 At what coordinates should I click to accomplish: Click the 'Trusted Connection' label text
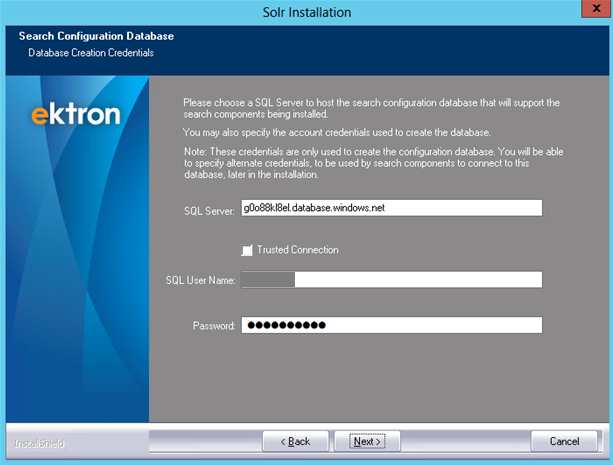coord(298,250)
